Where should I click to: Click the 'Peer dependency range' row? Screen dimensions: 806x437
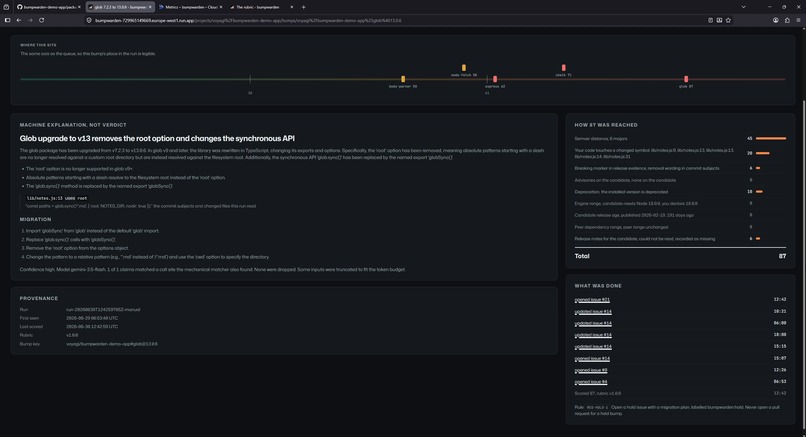coord(680,227)
